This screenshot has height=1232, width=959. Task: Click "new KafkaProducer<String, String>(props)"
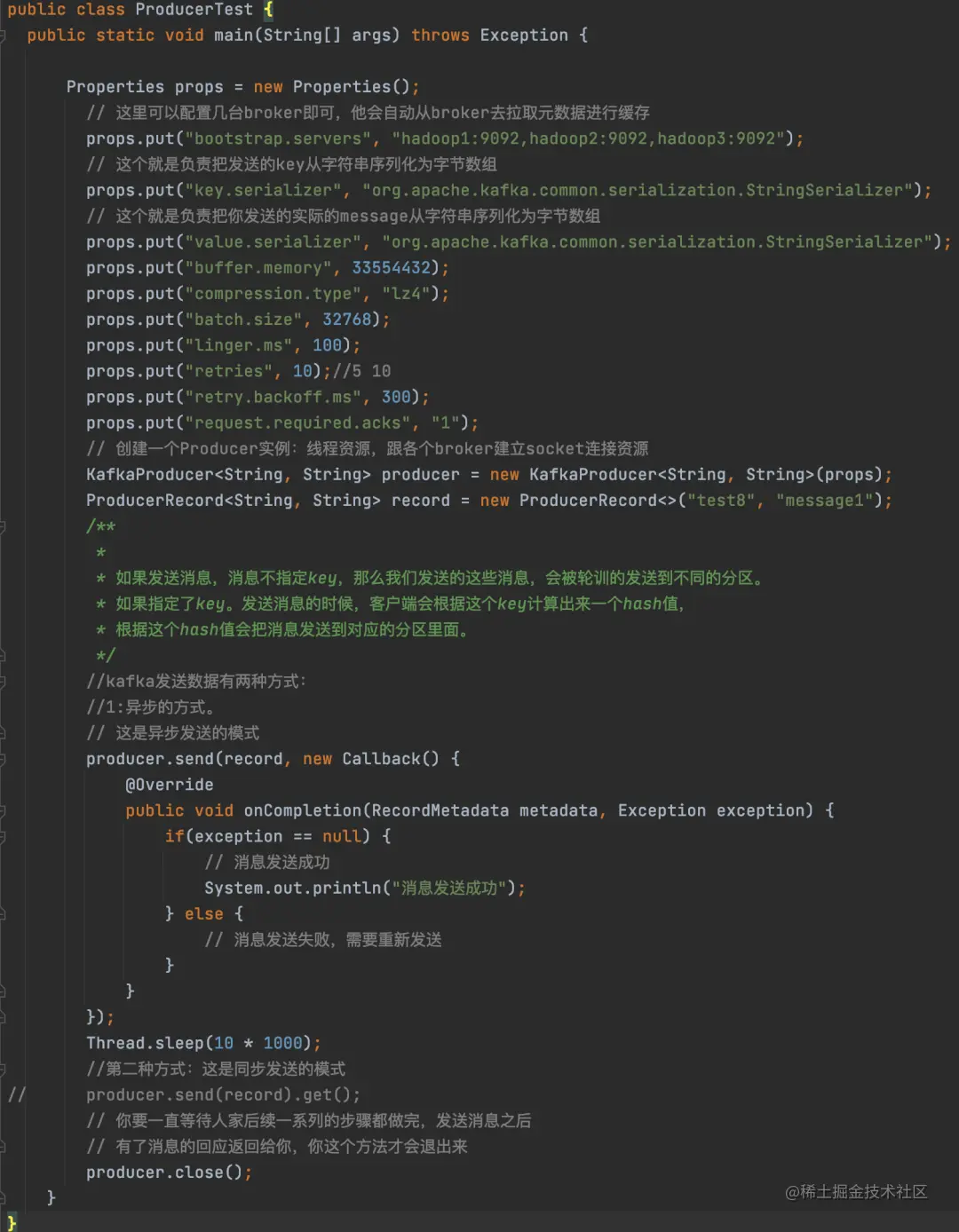pos(686,474)
